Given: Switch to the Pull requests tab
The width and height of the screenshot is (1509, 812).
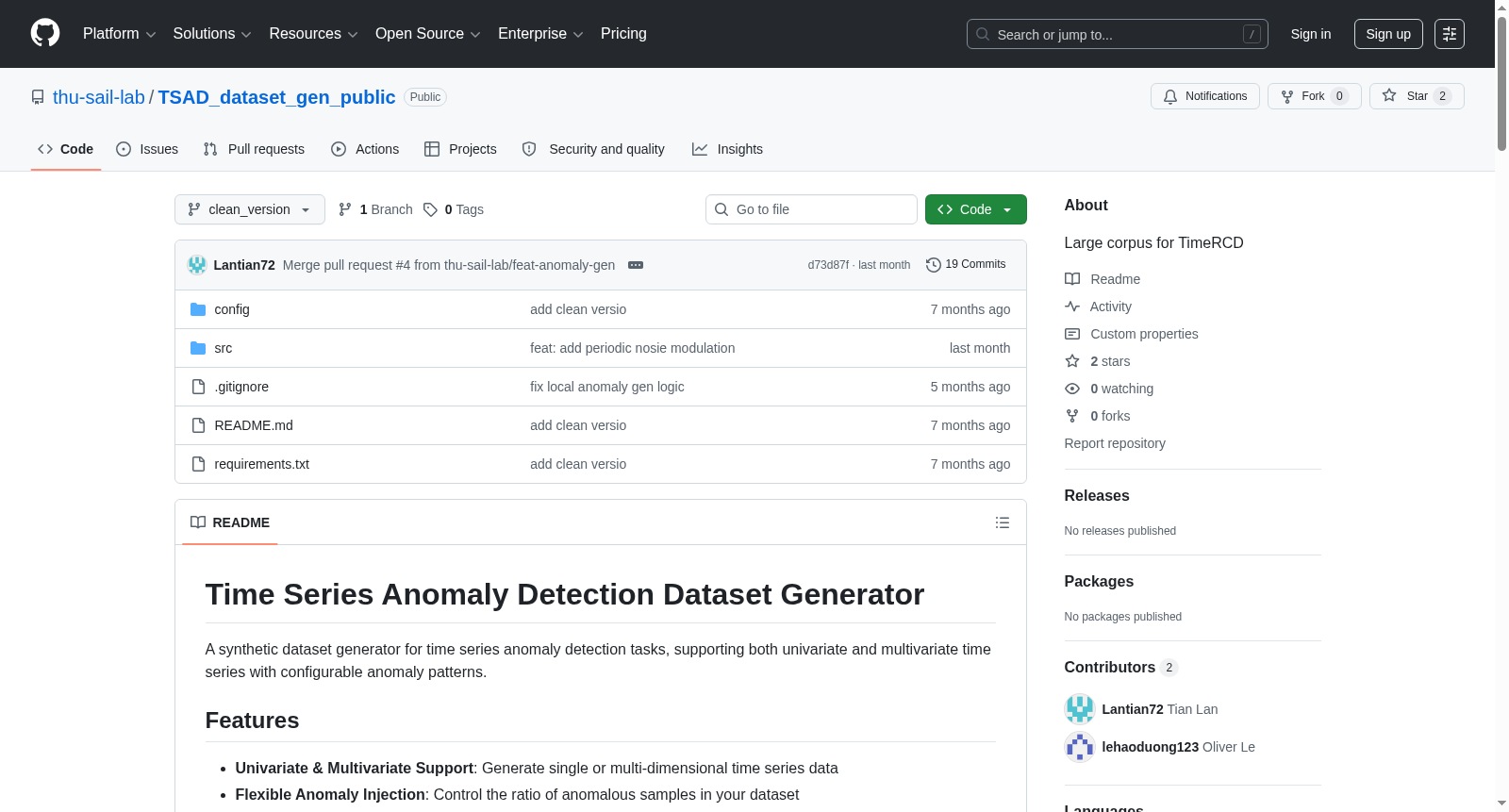Looking at the screenshot, I should [254, 149].
